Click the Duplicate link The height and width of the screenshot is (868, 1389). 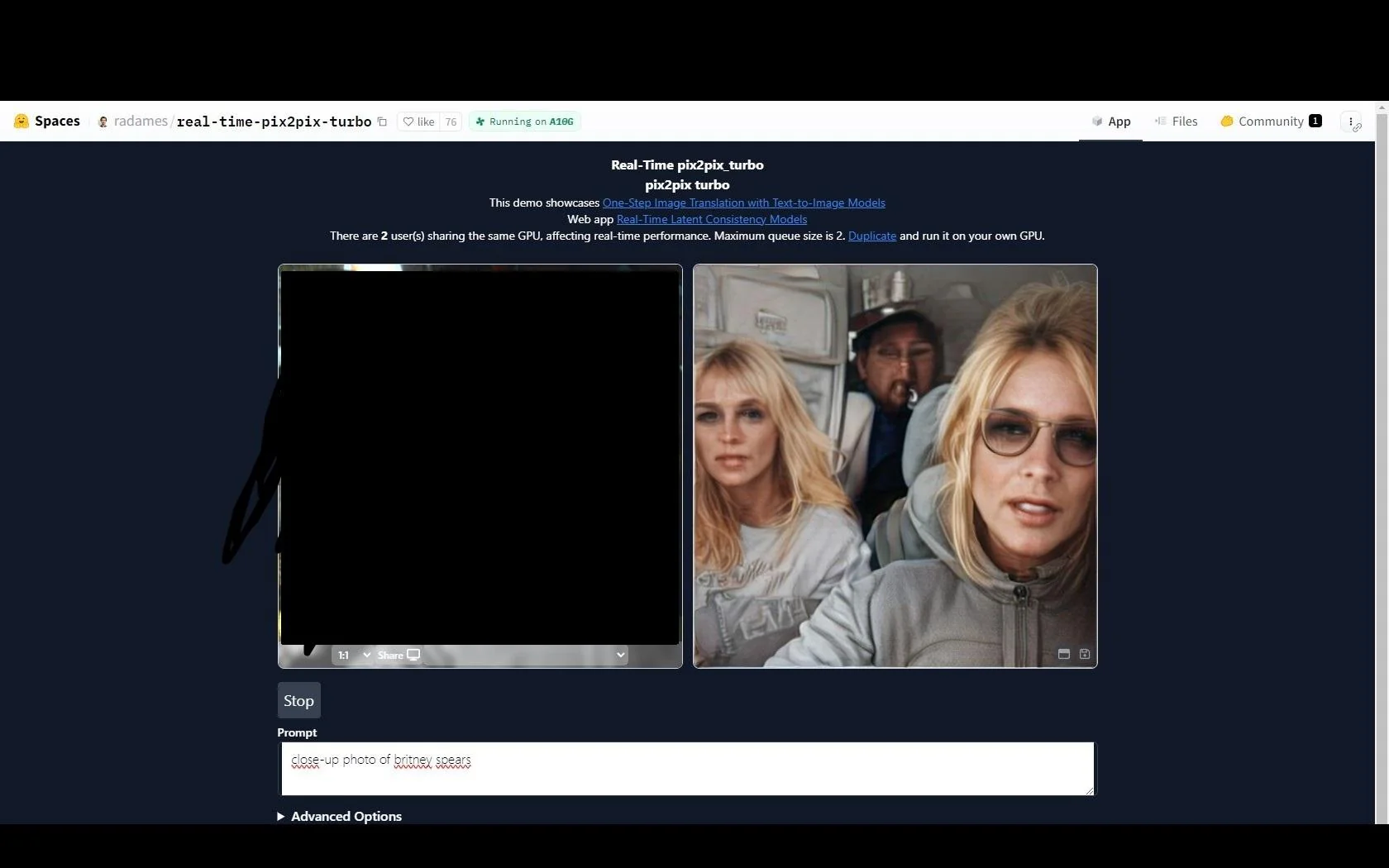click(x=872, y=236)
